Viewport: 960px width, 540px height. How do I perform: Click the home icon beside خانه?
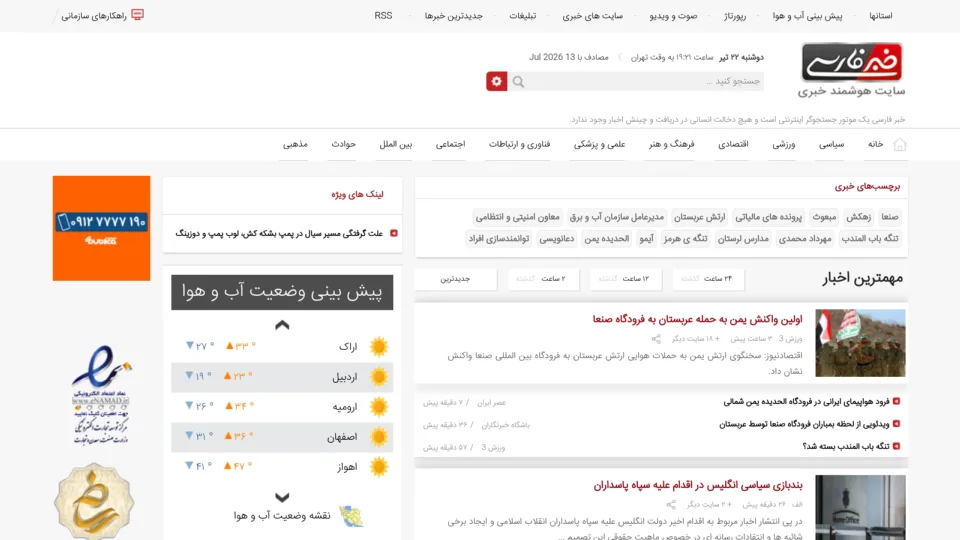(899, 144)
